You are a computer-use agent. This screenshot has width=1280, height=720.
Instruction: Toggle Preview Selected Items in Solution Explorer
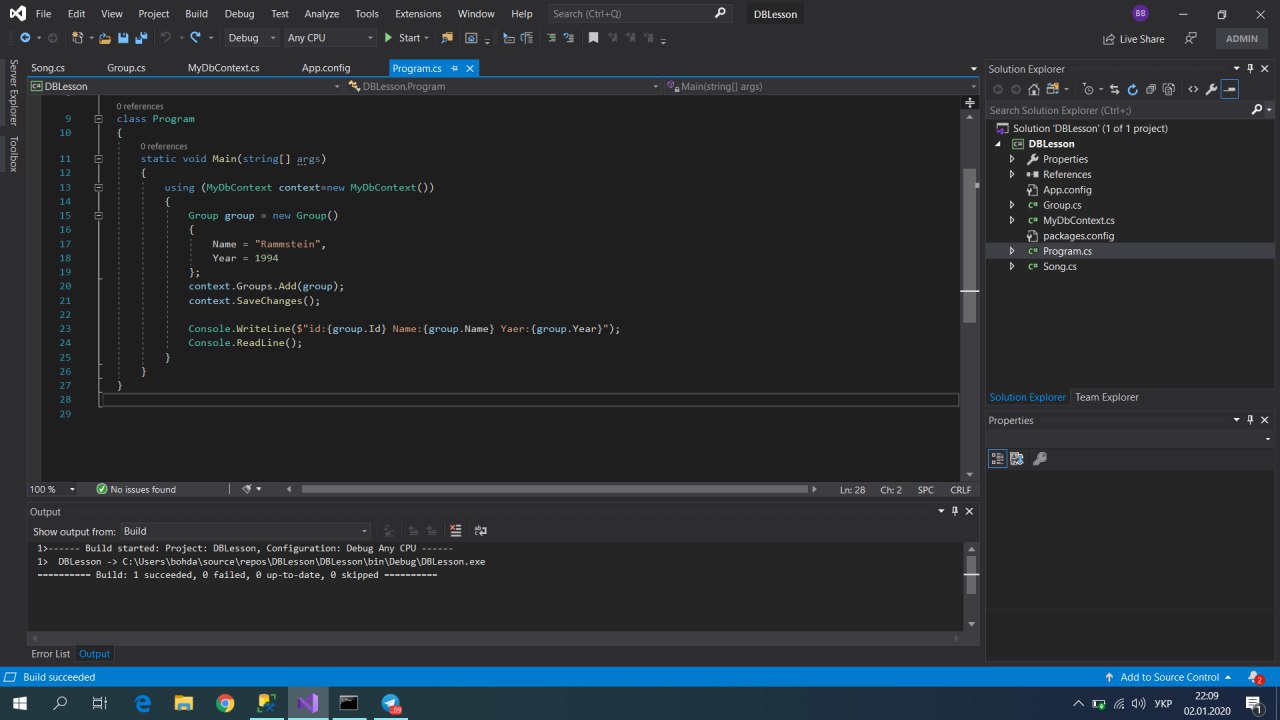coord(1230,89)
